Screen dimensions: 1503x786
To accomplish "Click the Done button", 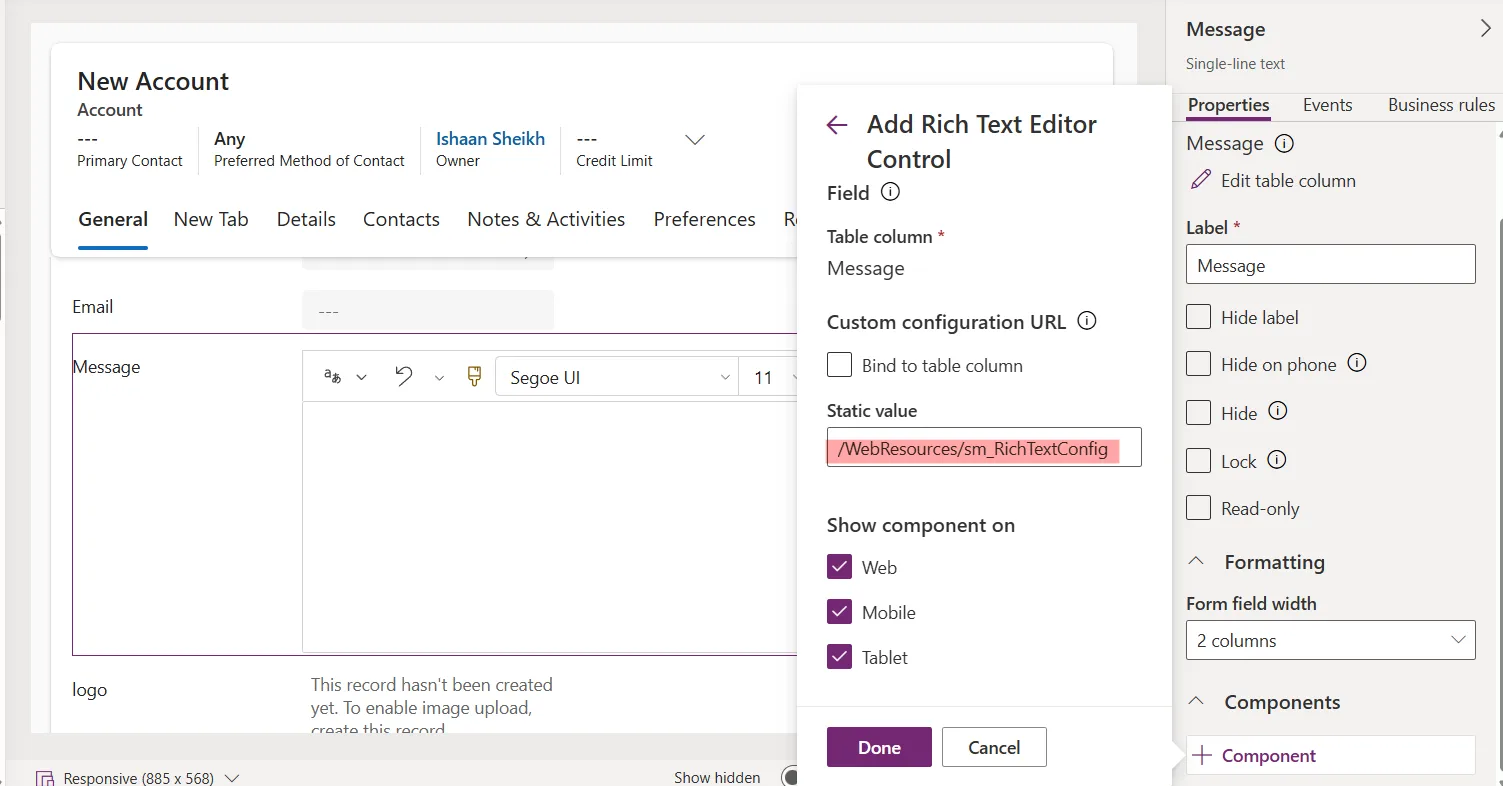I will 879,747.
